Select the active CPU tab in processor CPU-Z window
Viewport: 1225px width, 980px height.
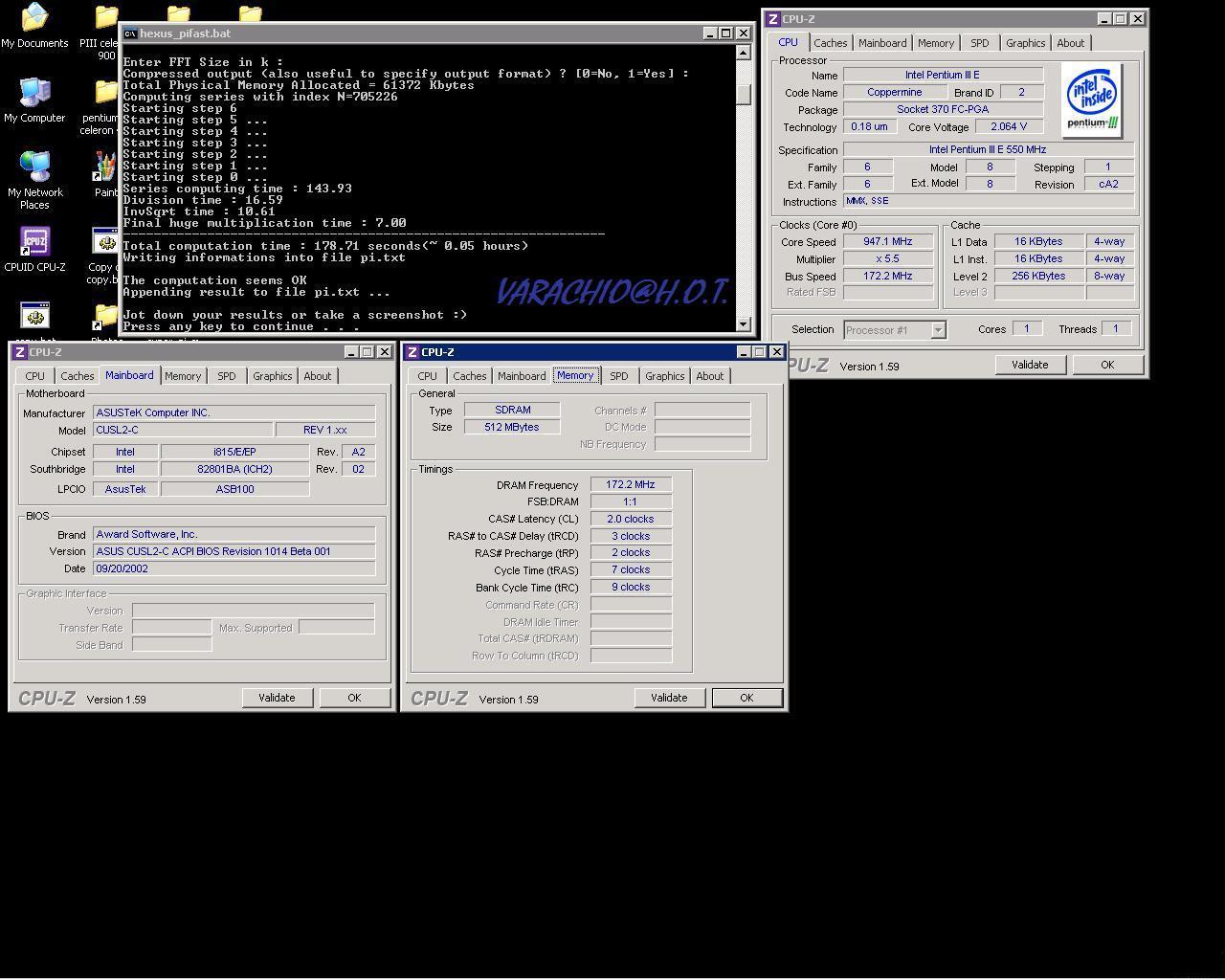pyautogui.click(x=788, y=42)
